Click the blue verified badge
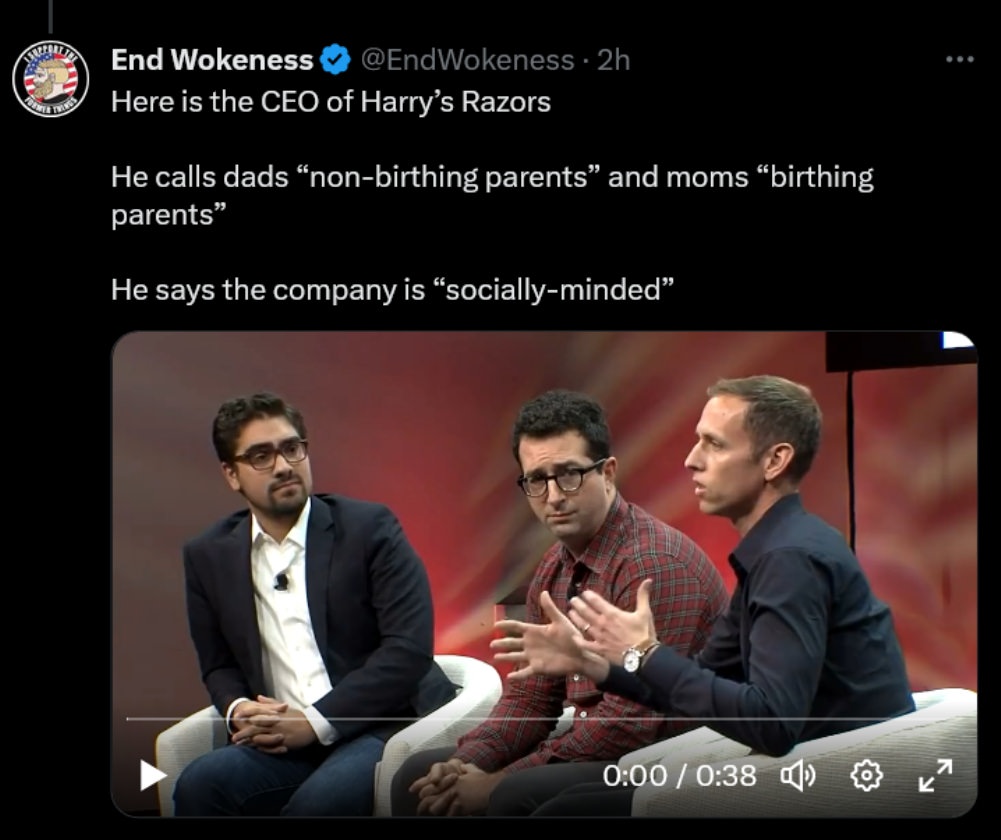Screen dimensions: 1001x840 (x=335, y=61)
